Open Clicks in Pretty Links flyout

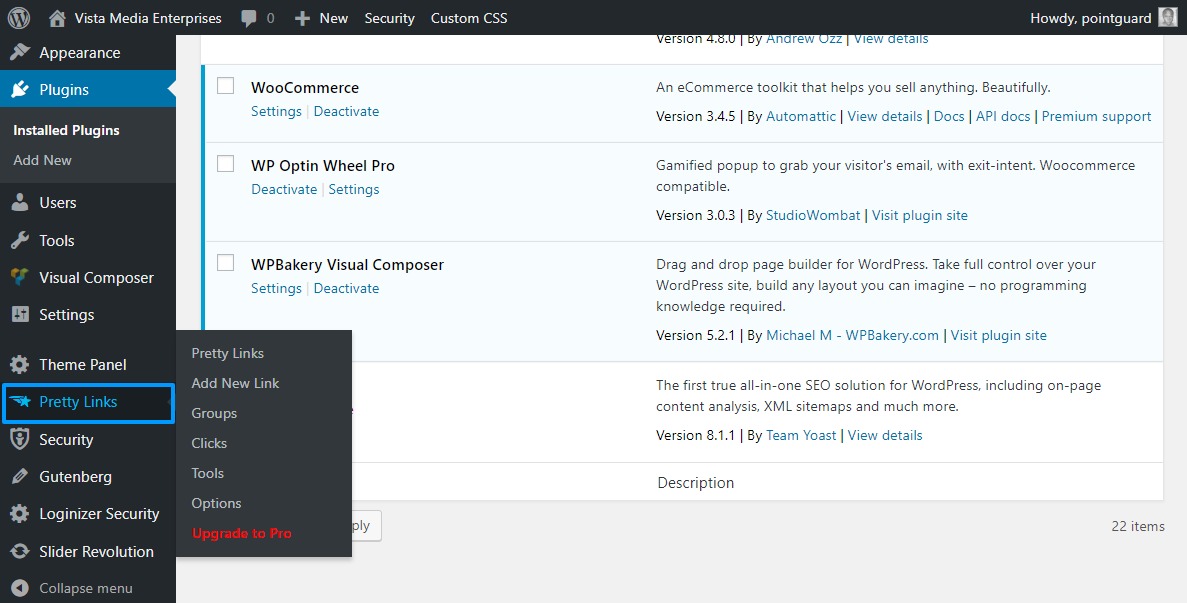click(x=209, y=443)
